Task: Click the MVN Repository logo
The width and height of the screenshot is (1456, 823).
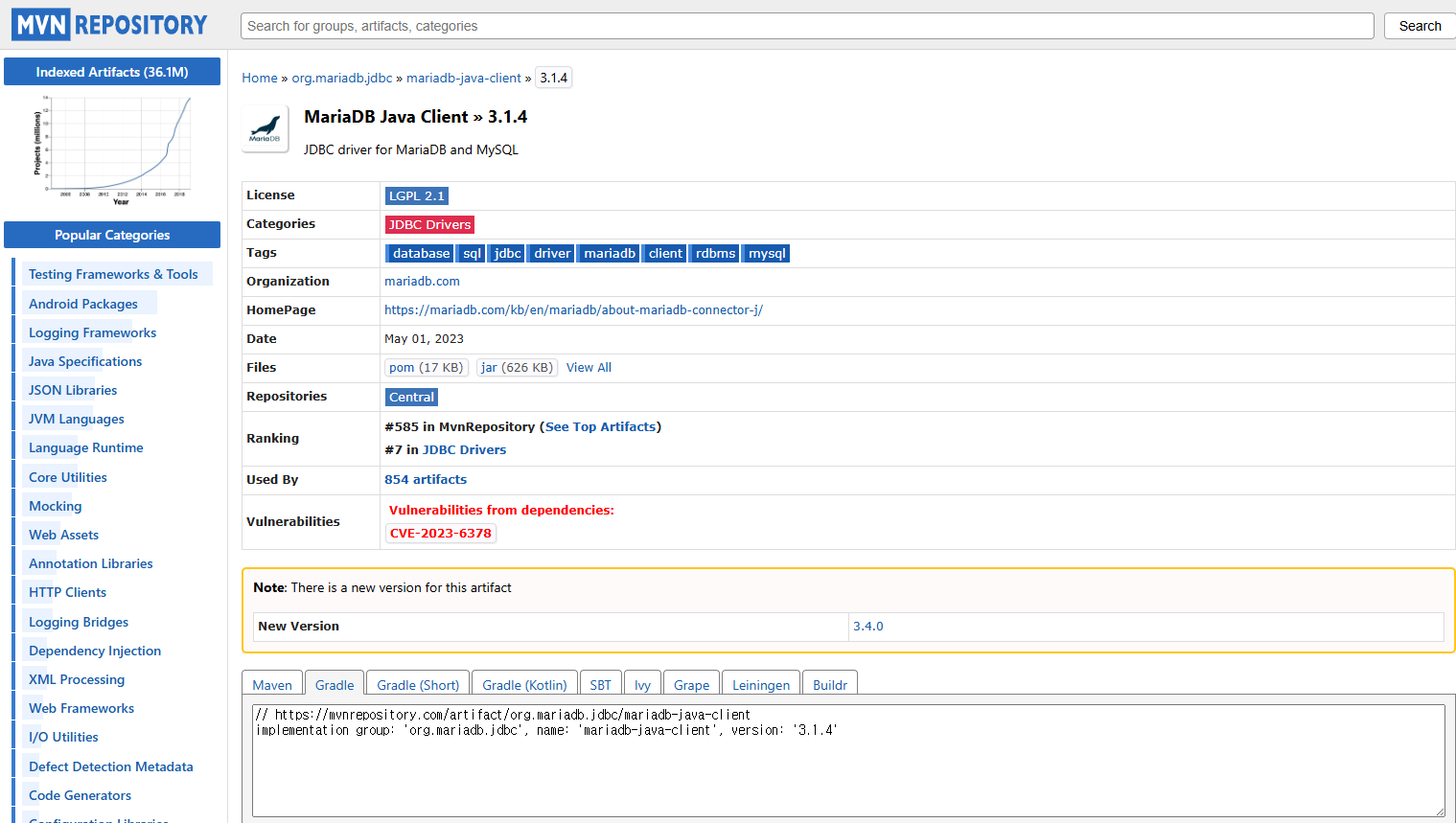Action: 109,25
